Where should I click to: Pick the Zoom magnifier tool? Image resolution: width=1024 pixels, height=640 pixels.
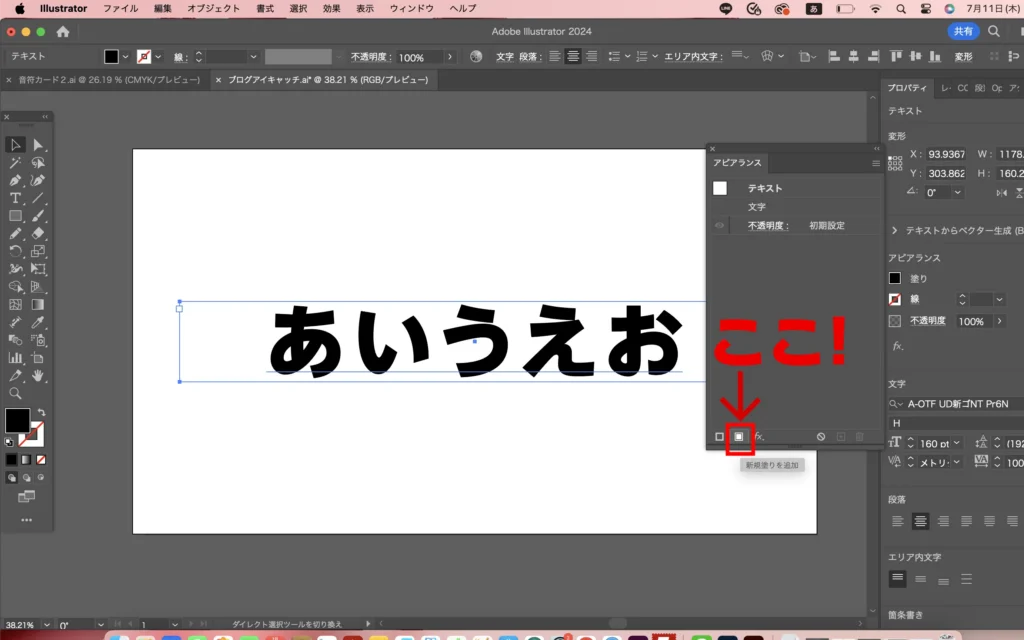[15, 393]
